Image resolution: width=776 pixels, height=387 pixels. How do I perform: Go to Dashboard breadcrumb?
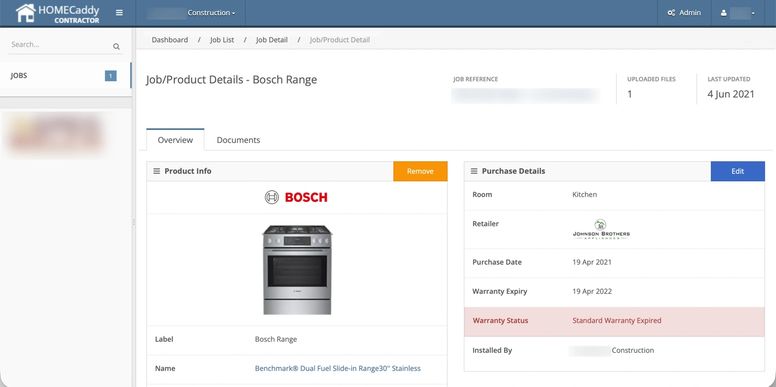tap(170, 40)
